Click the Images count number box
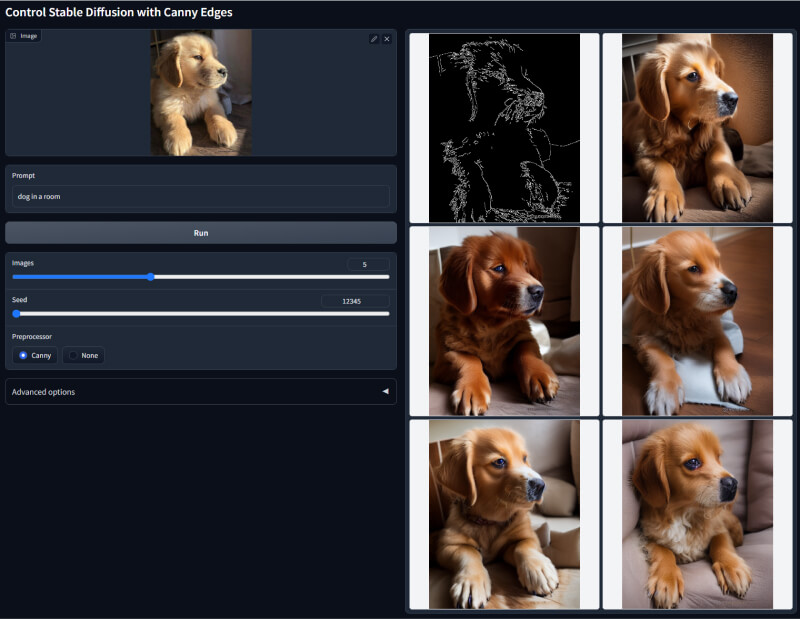This screenshot has height=619, width=800. [x=367, y=265]
